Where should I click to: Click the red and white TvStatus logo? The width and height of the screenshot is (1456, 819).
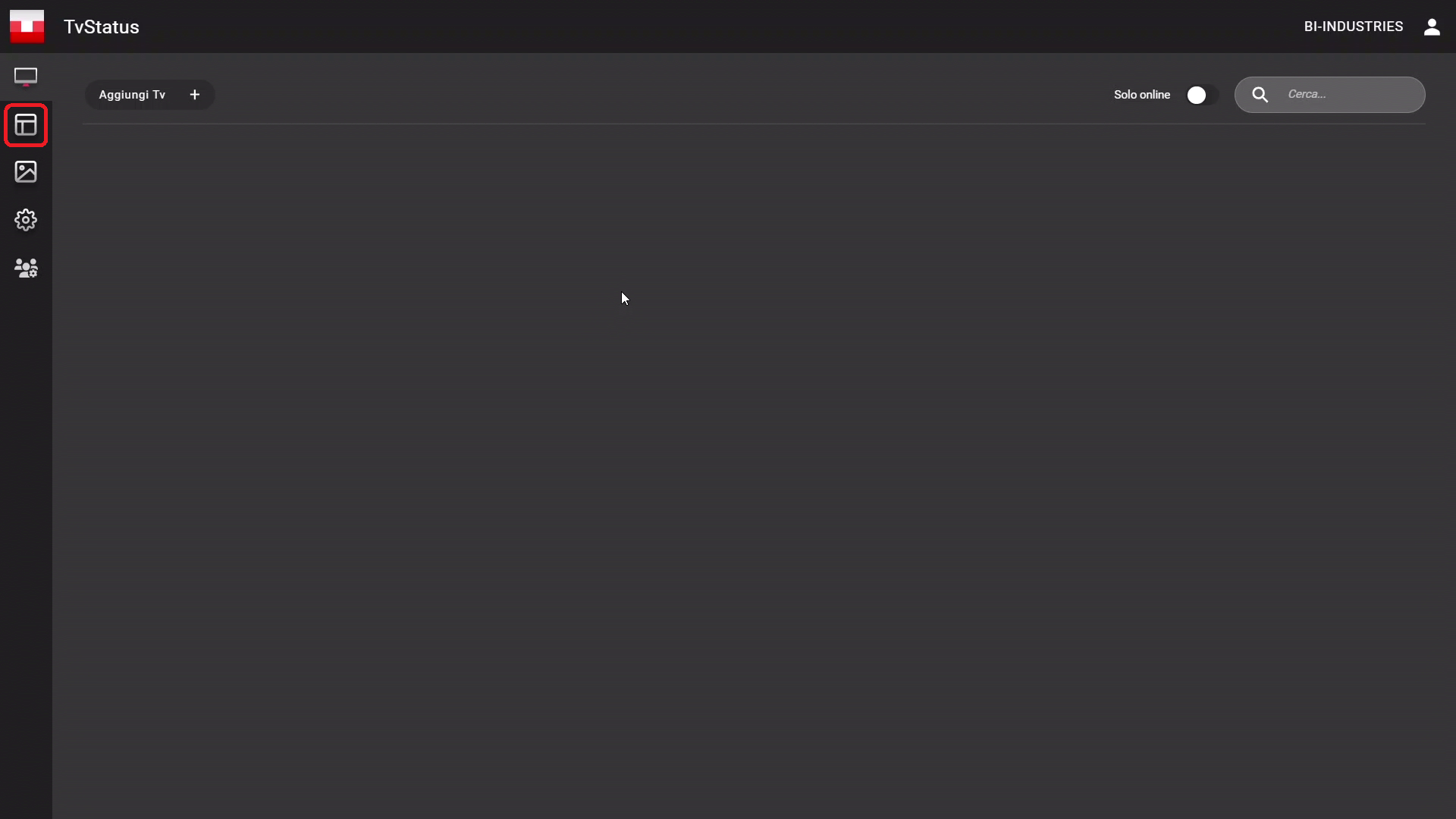point(27,27)
